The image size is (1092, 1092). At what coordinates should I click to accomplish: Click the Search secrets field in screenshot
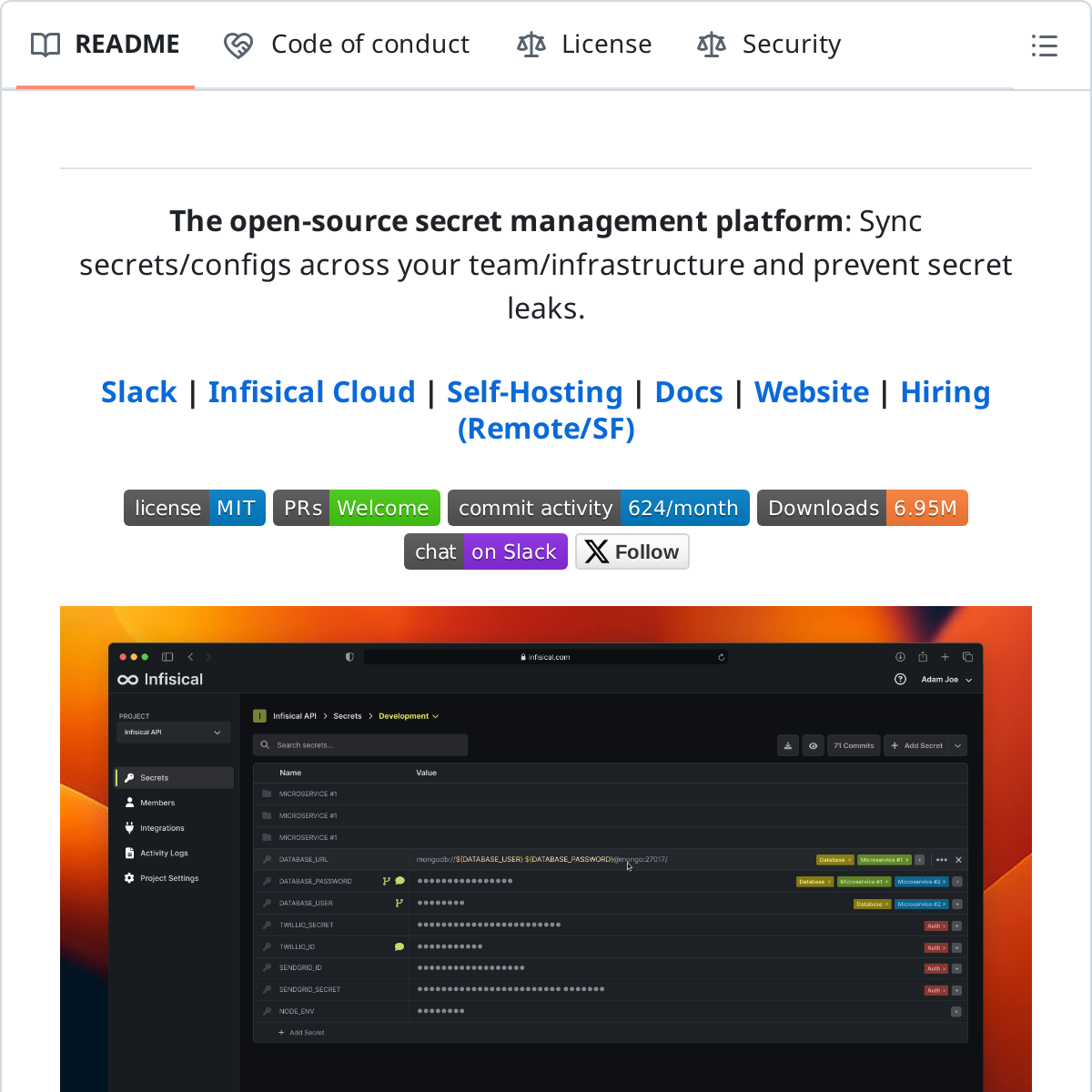tap(360, 745)
